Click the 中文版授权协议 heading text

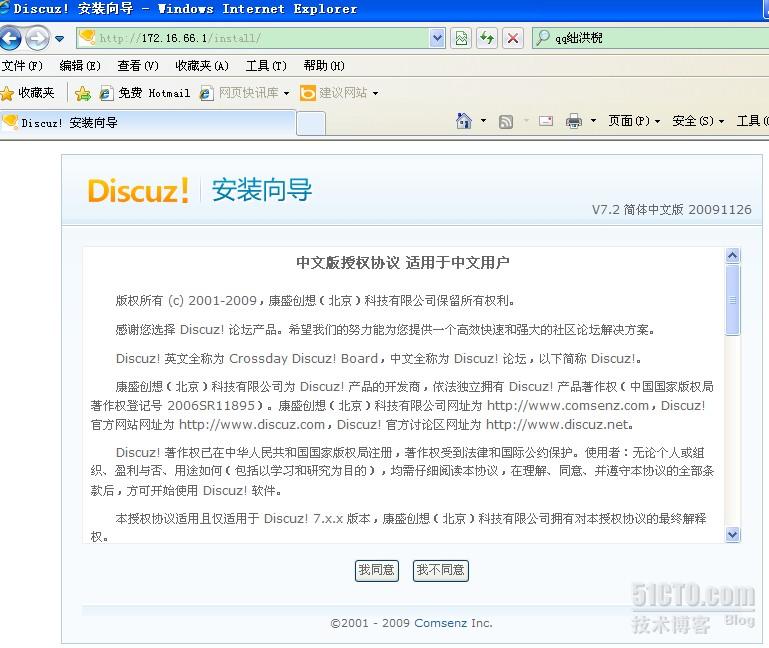[348, 263]
